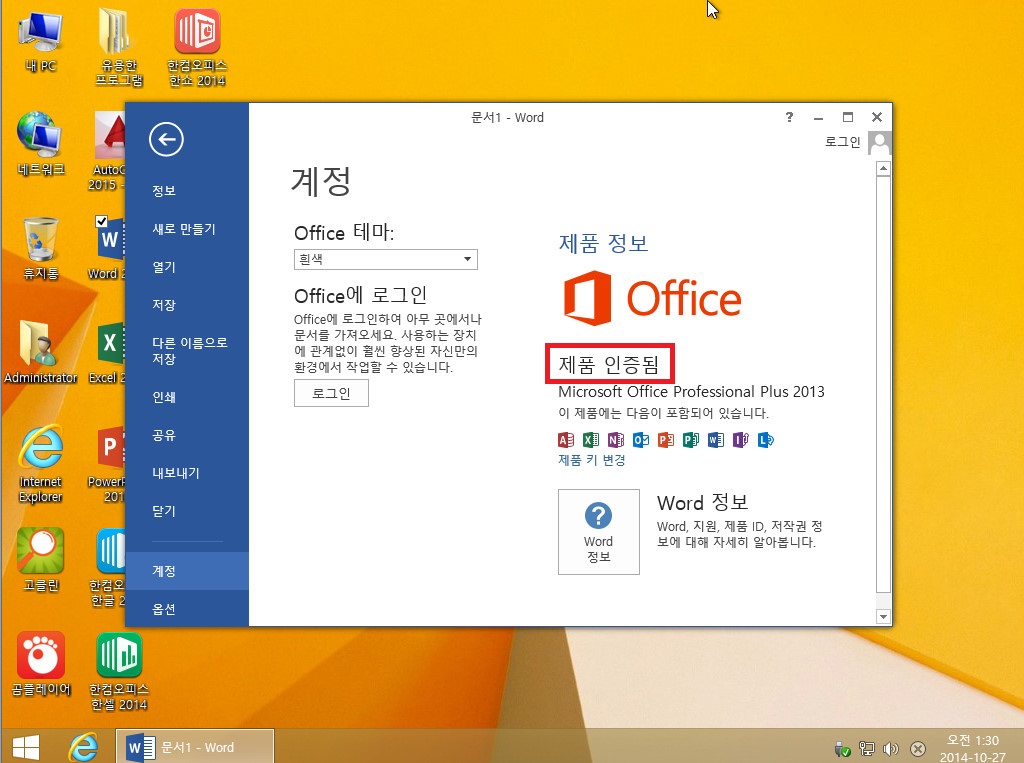The image size is (1024, 763).
Task: Click the 'Microsoft Office Professional Plus 2013' text
Action: pyautogui.click(x=691, y=392)
